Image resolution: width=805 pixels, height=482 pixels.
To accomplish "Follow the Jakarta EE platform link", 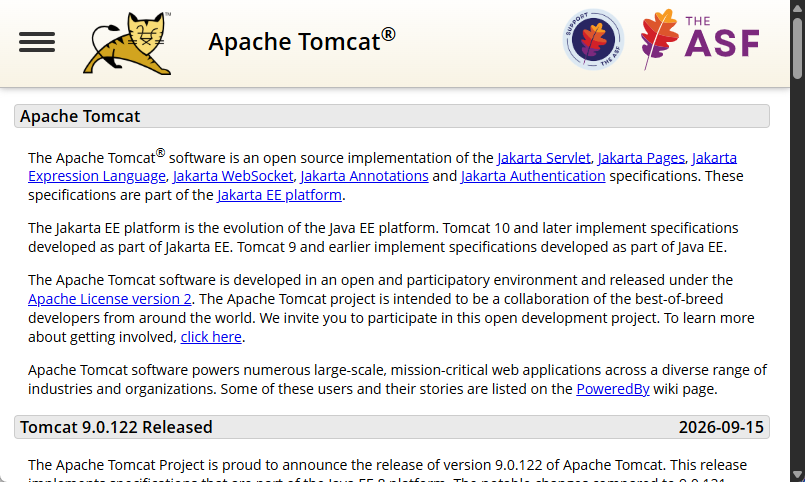I will (x=279, y=195).
